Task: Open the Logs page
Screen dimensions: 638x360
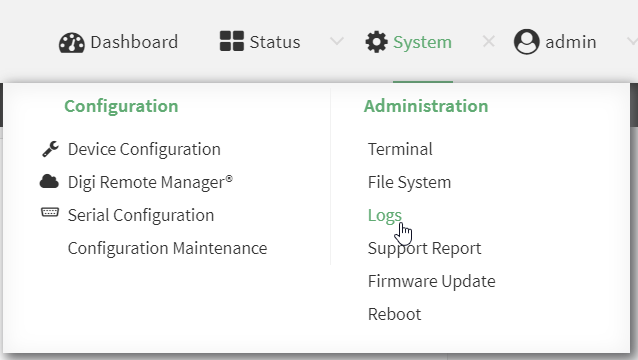Action: point(385,216)
